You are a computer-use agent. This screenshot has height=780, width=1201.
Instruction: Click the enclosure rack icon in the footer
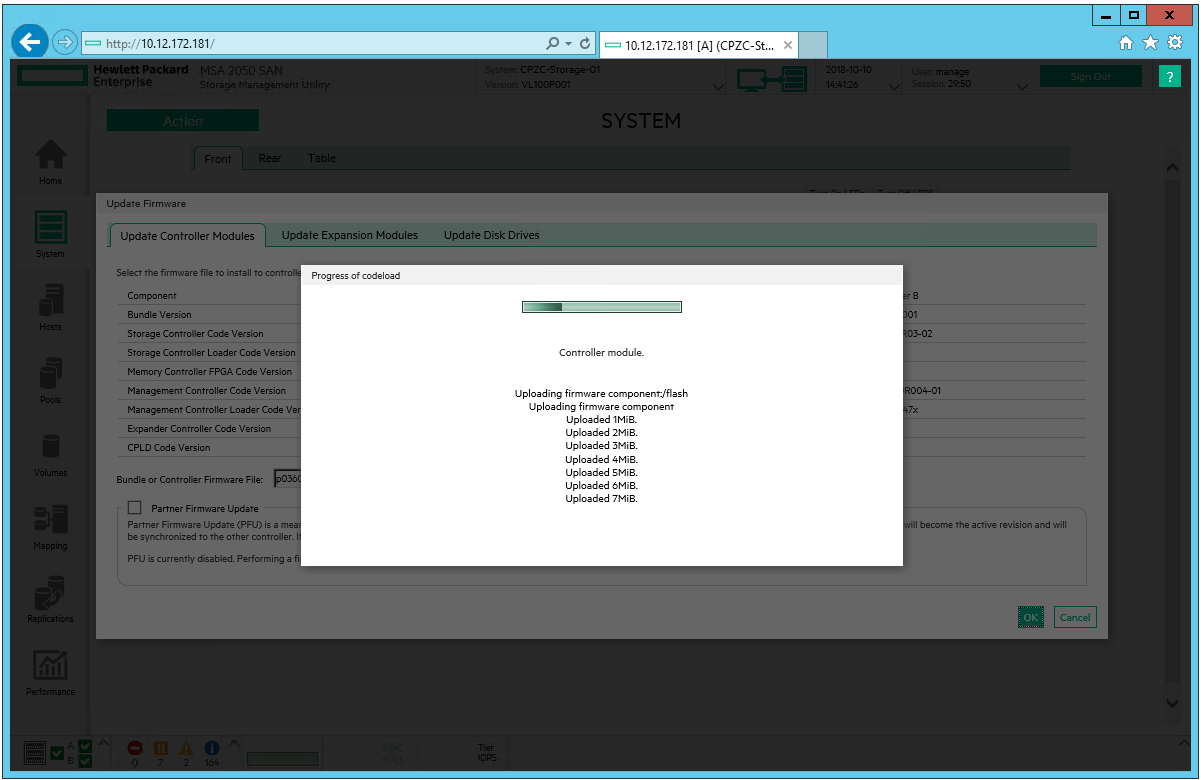34,752
